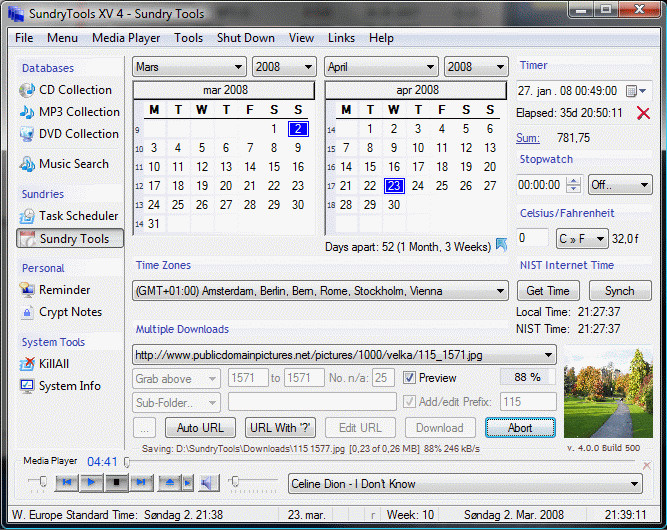The image size is (667, 530).
Task: Click the eject/open file button
Action: pyautogui.click(x=170, y=482)
